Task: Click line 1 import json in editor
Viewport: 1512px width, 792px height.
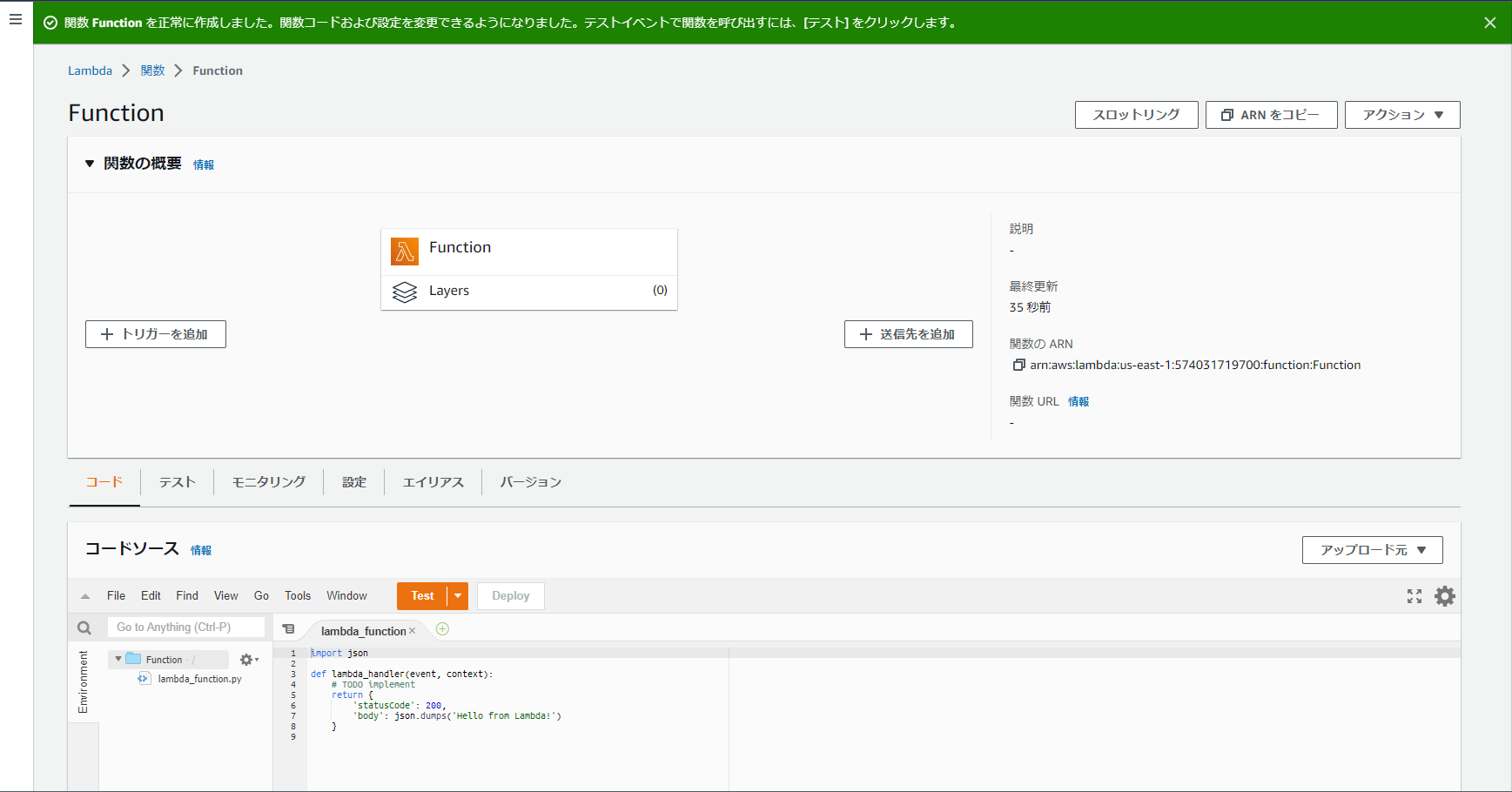Action: 339,654
